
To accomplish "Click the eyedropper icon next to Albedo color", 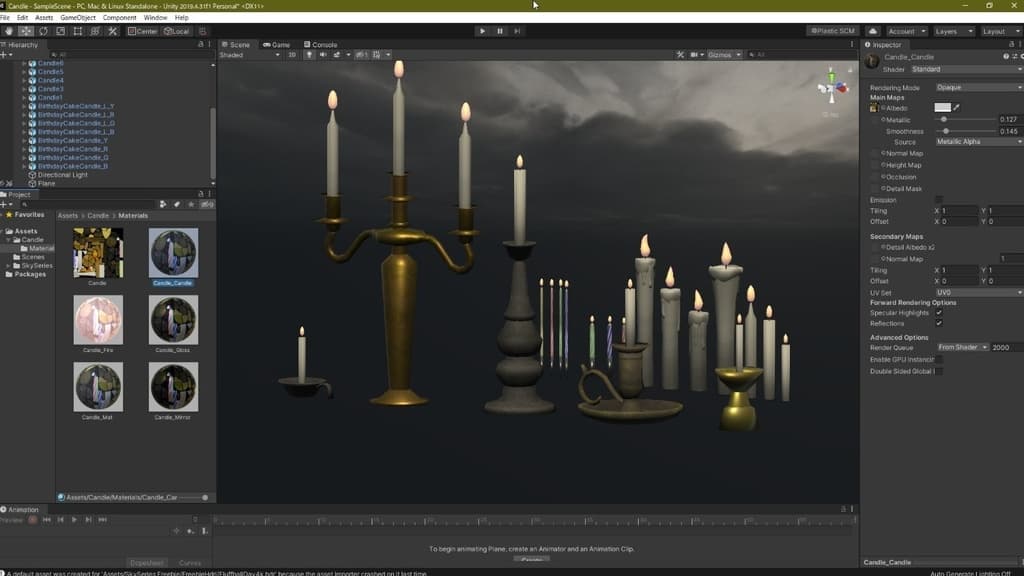I will click(957, 107).
